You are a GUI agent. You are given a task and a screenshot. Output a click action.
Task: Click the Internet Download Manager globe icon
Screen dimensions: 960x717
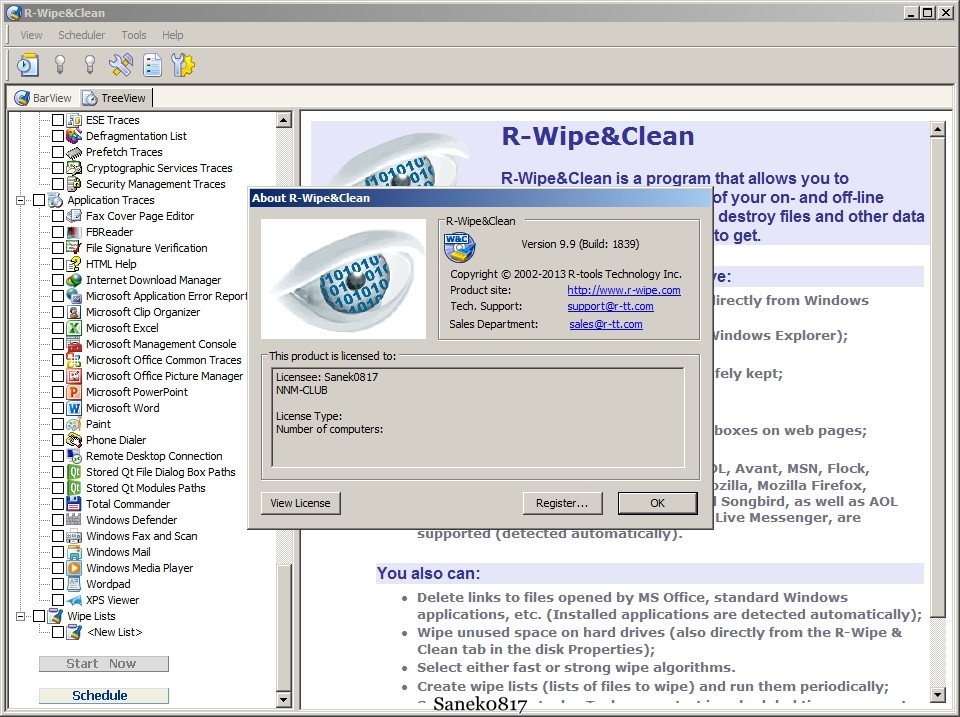tap(74, 280)
